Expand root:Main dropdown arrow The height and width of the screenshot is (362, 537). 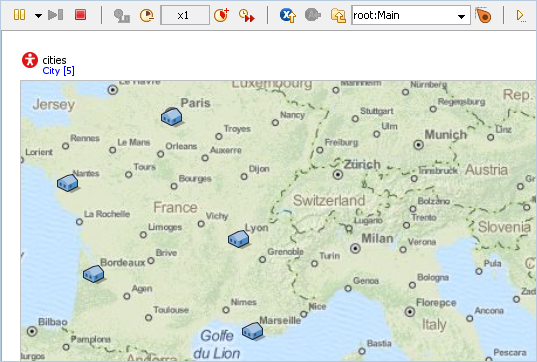(x=461, y=16)
